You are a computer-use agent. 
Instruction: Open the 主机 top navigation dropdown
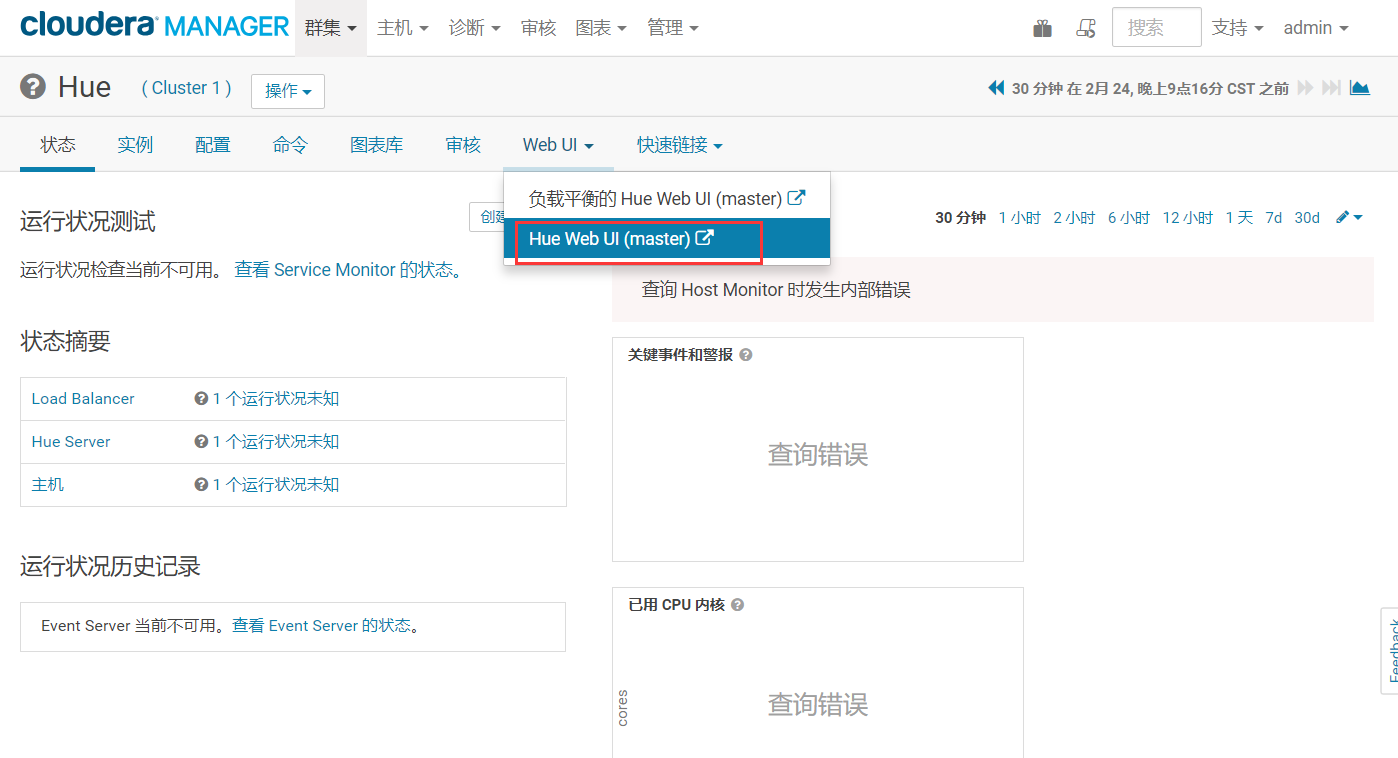403,28
